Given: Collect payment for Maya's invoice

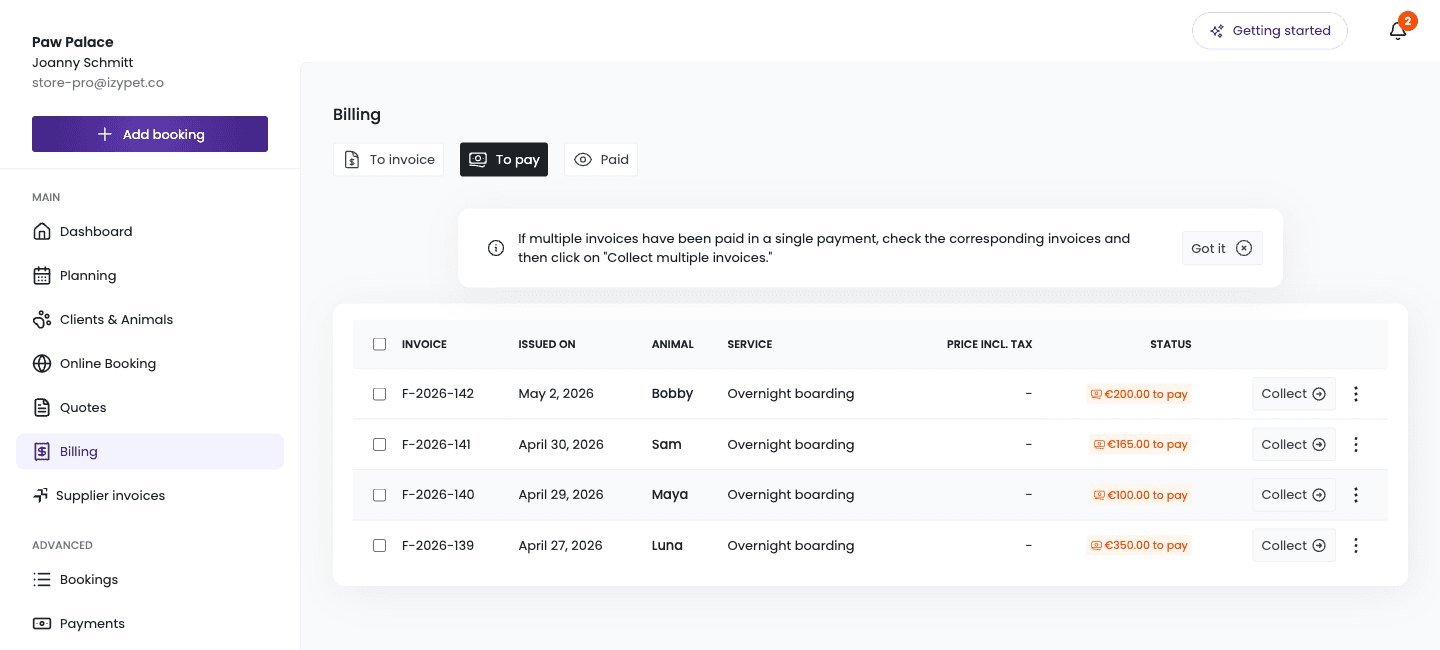Looking at the screenshot, I should pos(1294,495).
